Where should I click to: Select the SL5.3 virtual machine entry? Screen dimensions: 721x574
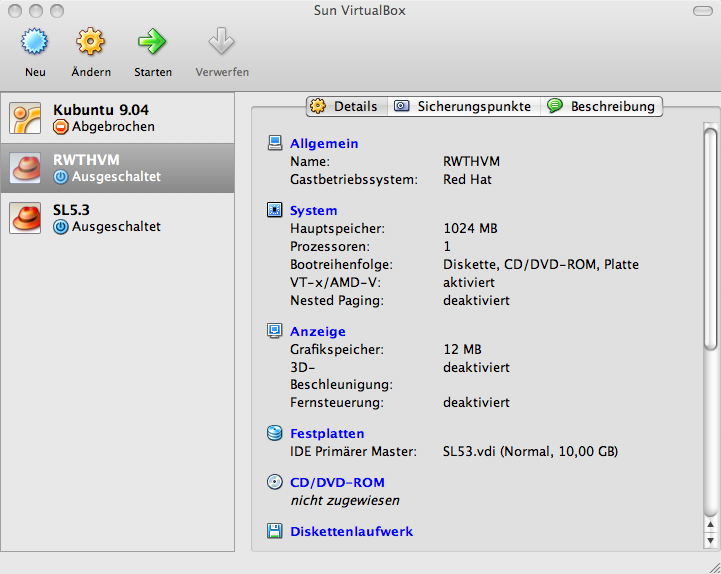click(118, 218)
